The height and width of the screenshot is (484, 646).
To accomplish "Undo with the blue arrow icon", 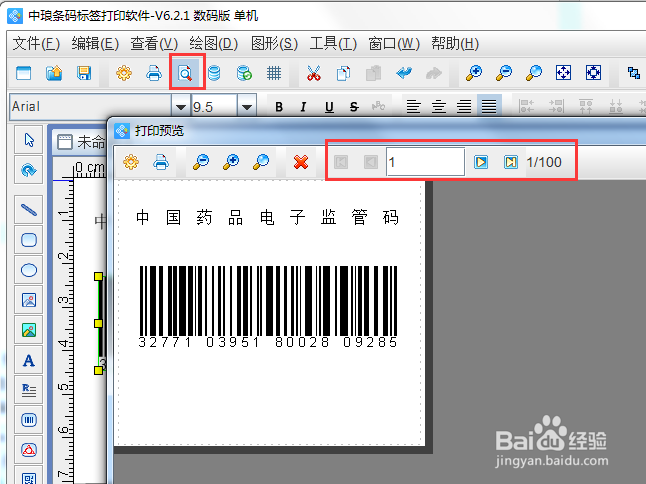I will (x=404, y=73).
